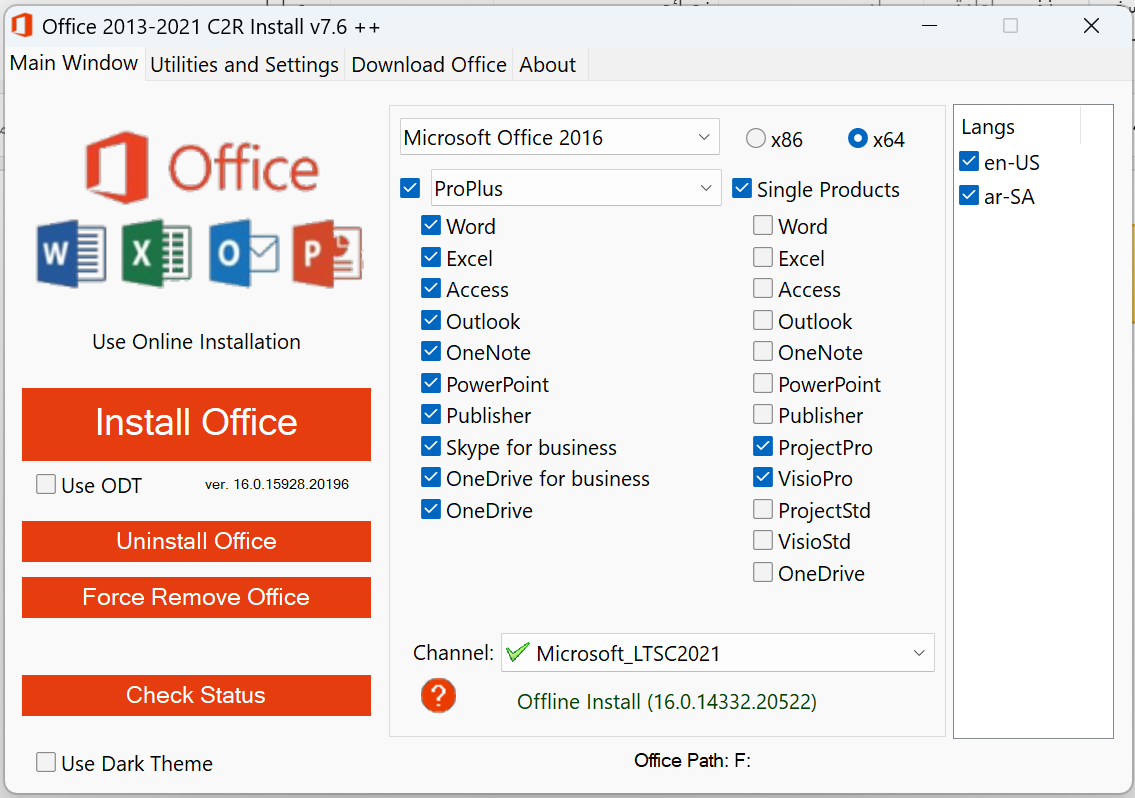Viewport: 1135px width, 798px height.
Task: Check Word under Single Products
Action: point(763,225)
